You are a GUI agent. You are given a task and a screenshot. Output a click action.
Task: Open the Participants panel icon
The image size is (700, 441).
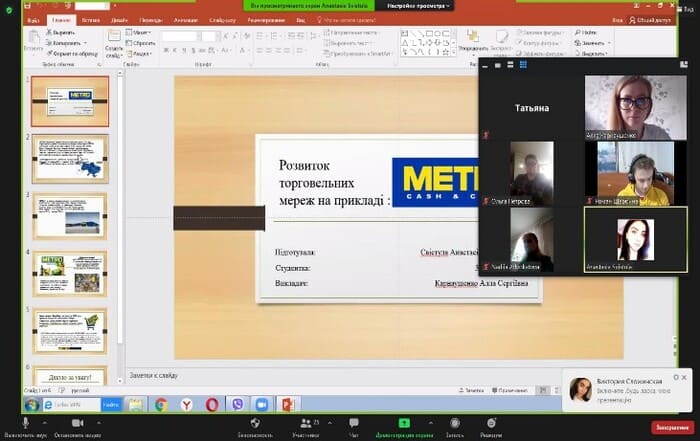coord(306,422)
